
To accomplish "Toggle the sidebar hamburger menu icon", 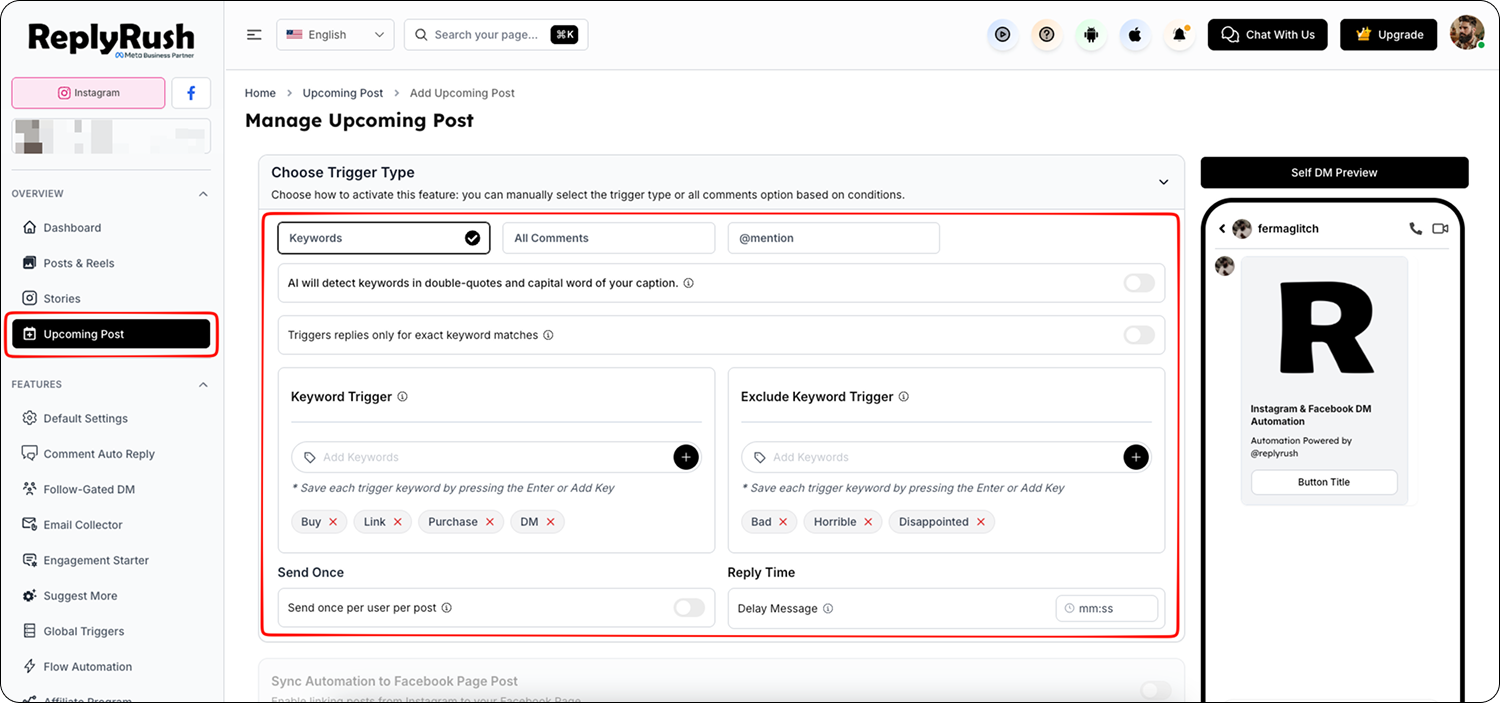I will pyautogui.click(x=254, y=34).
